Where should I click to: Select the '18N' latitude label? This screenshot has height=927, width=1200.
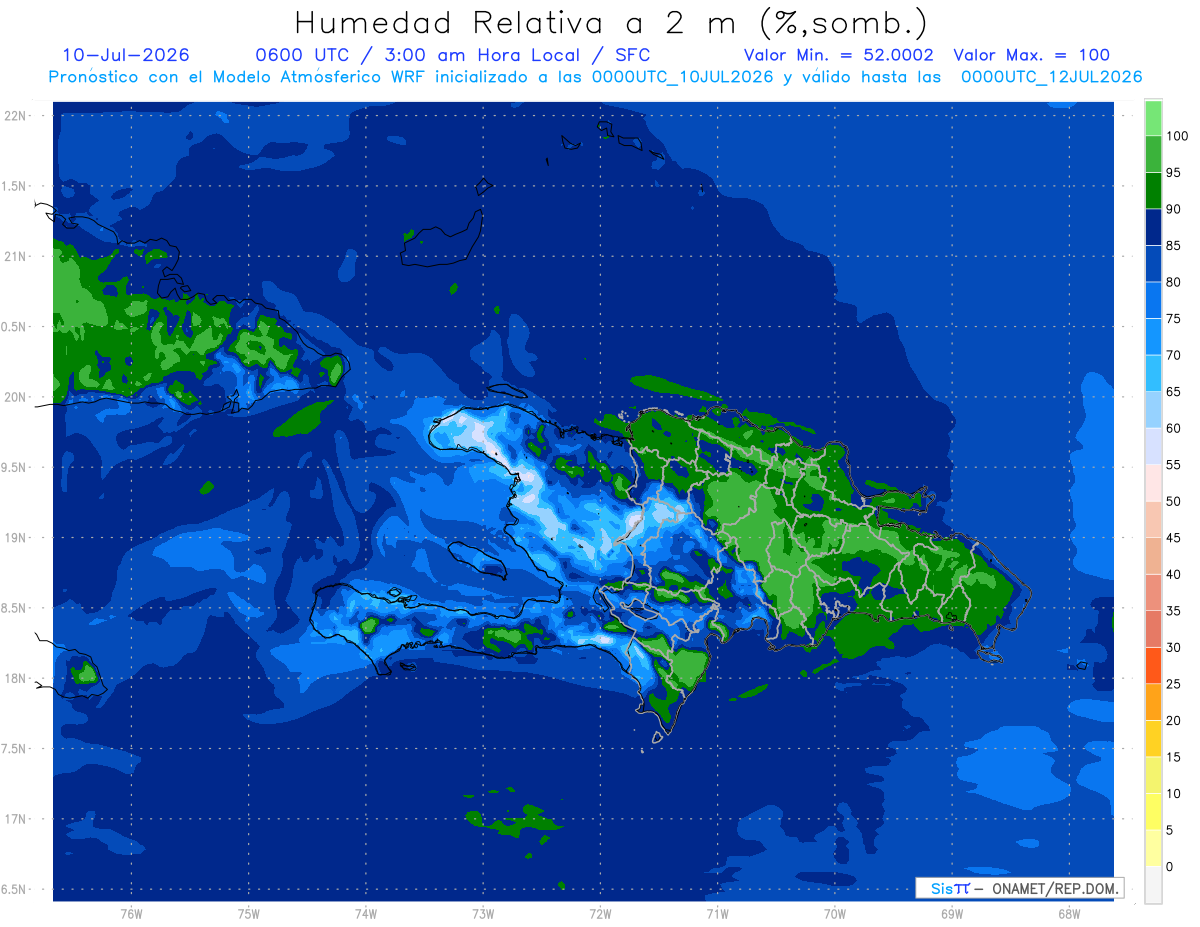click(15, 678)
